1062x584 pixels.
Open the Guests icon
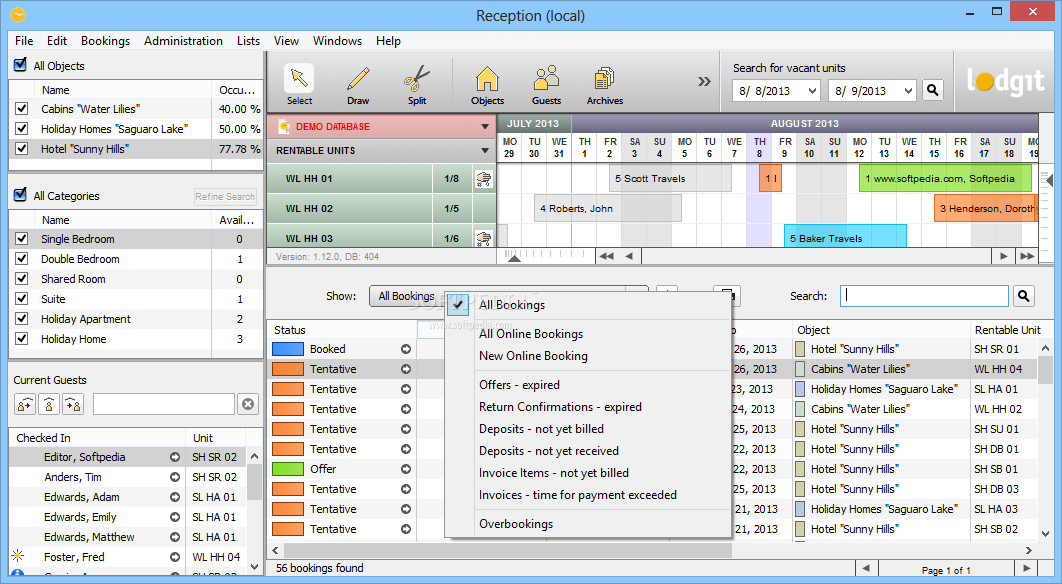point(546,85)
